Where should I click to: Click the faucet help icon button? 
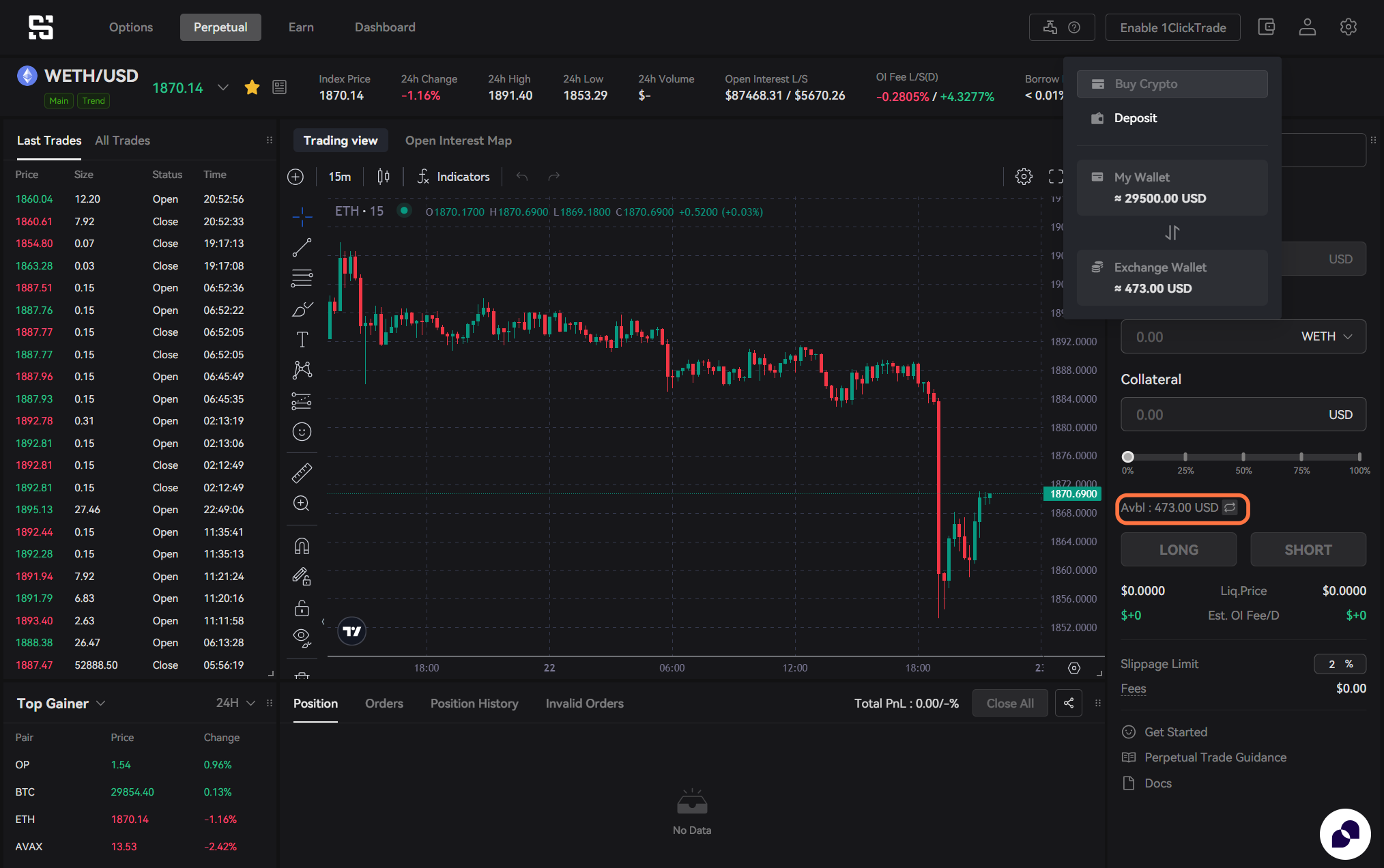pyautogui.click(x=1062, y=27)
